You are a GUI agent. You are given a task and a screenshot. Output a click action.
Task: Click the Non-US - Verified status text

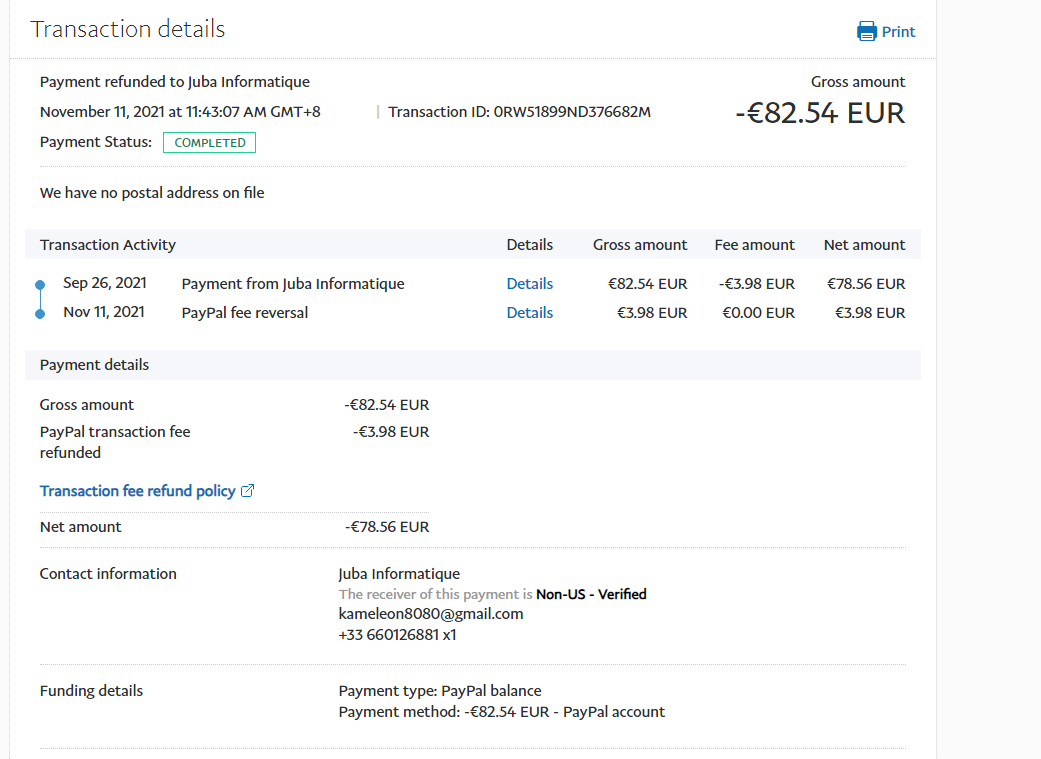point(591,594)
